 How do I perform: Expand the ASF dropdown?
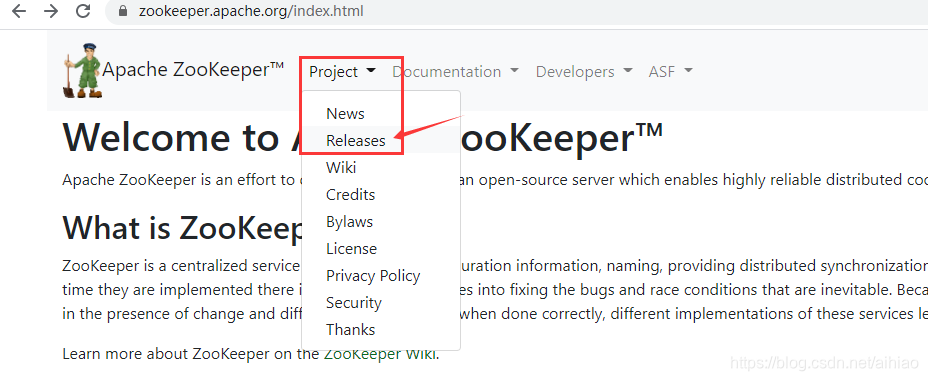point(670,72)
